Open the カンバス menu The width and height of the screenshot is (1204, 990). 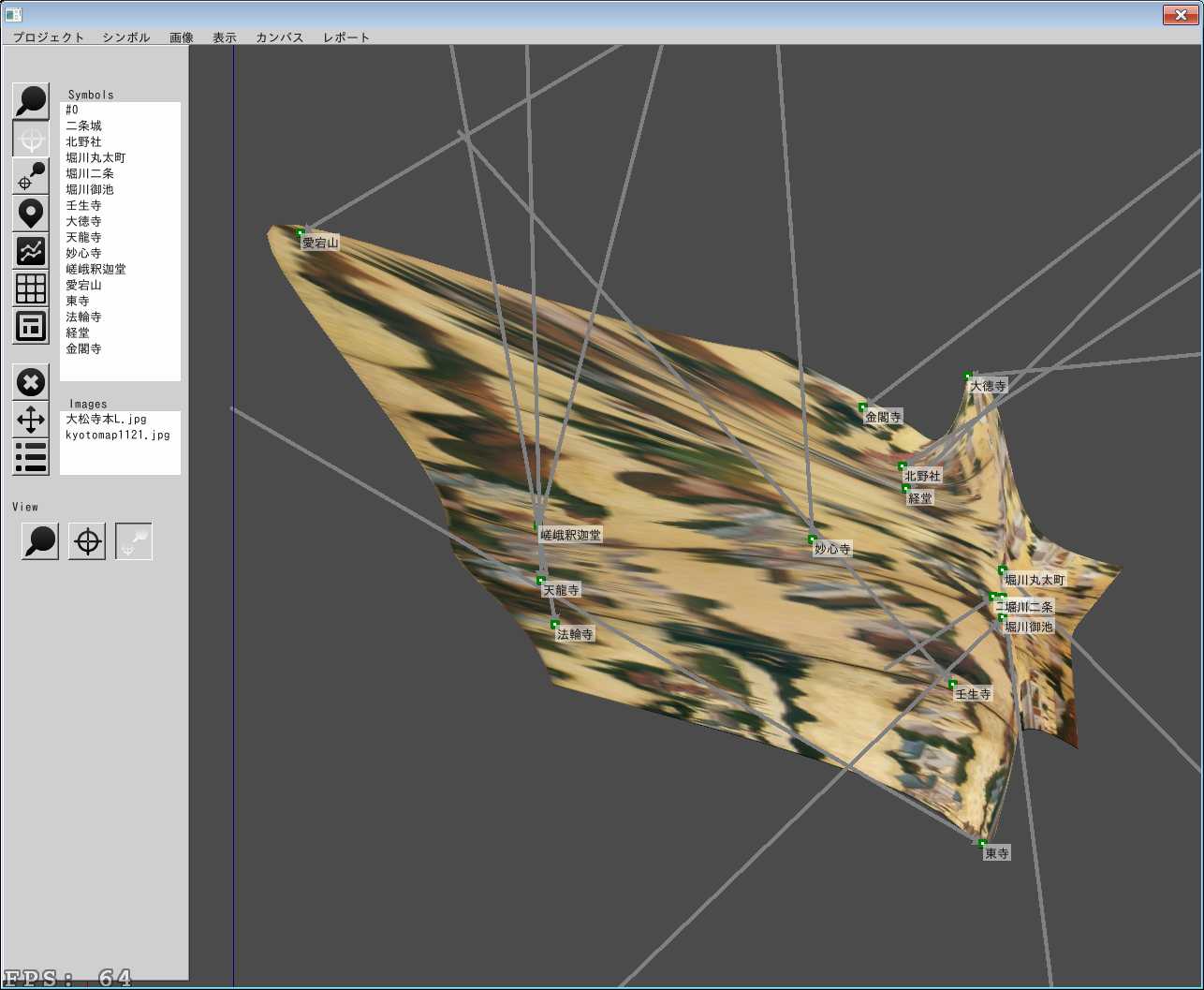click(280, 37)
